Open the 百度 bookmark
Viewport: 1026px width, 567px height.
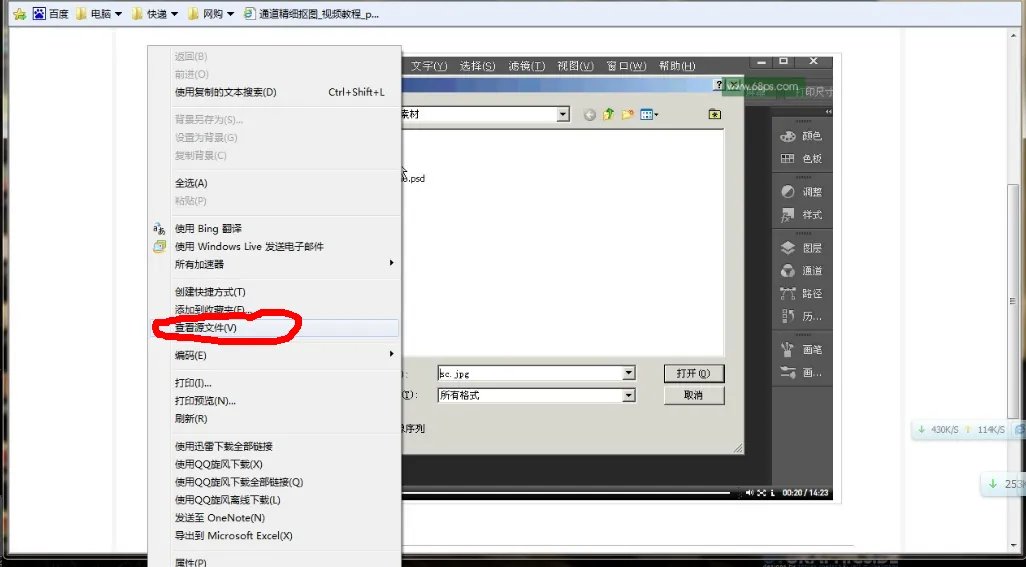point(50,13)
